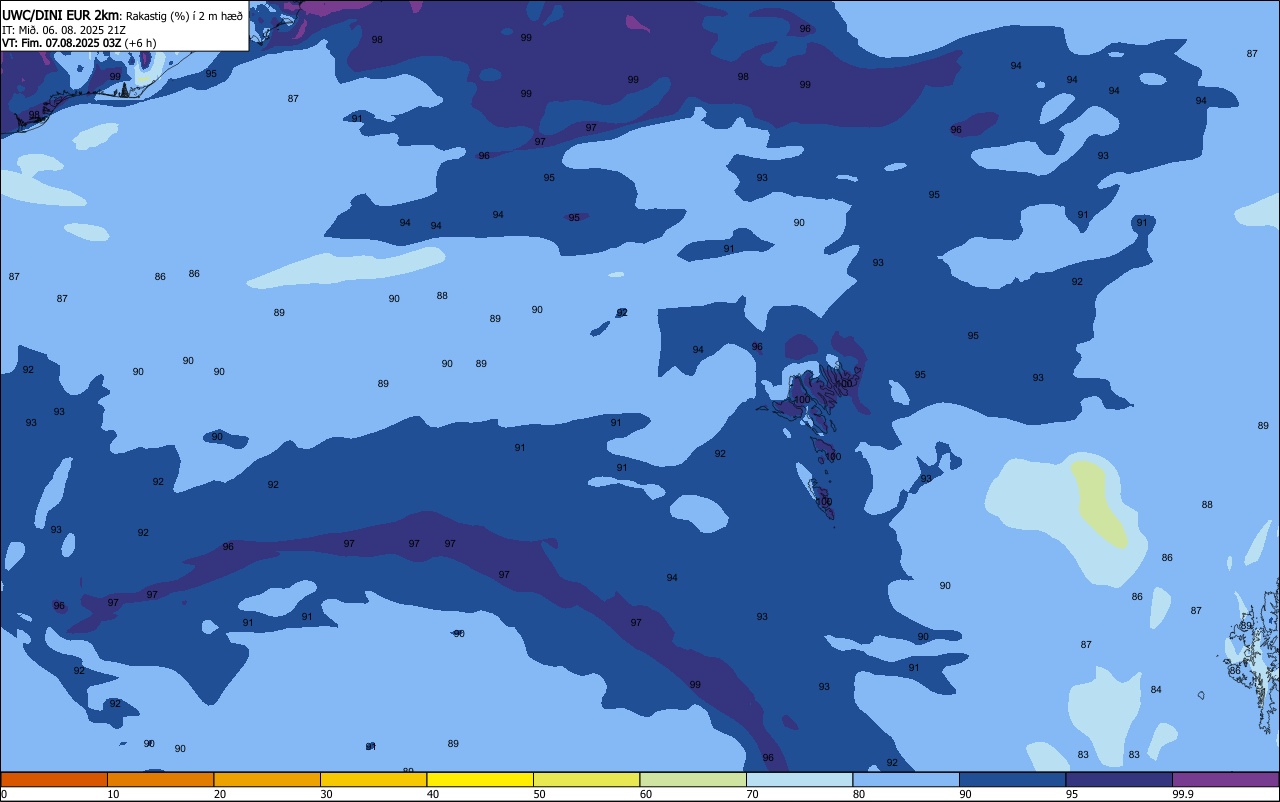Click the amber 20–30 legend swatch
1280x802 pixels.
(267, 779)
